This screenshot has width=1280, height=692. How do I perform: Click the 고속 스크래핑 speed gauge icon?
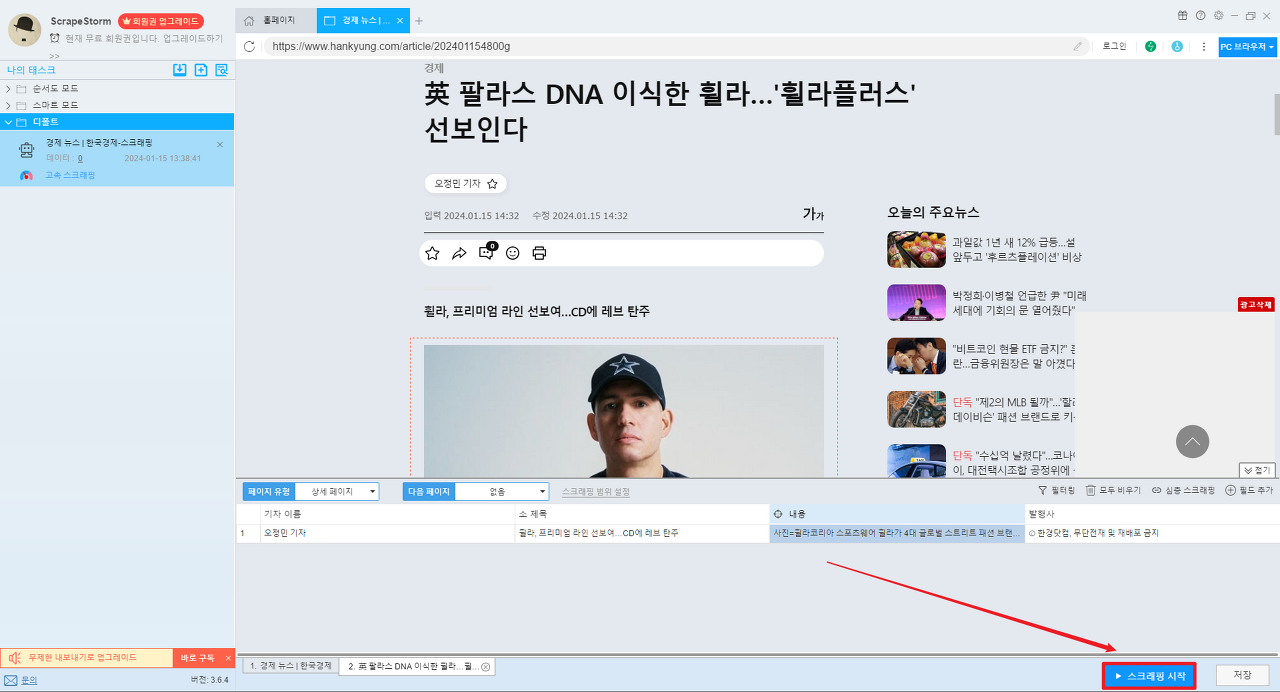pyautogui.click(x=27, y=175)
